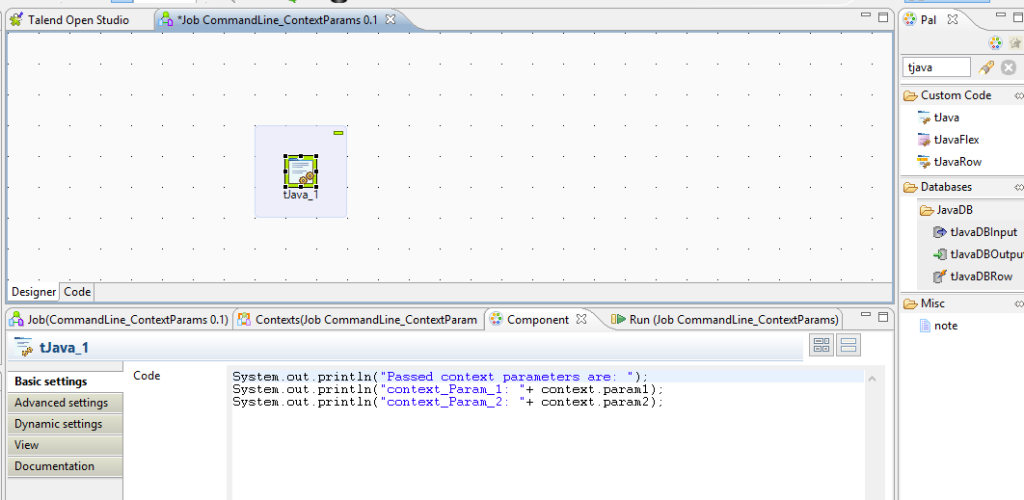1024x500 pixels.
Task: Switch component view to table layout icon
Action: (822, 345)
